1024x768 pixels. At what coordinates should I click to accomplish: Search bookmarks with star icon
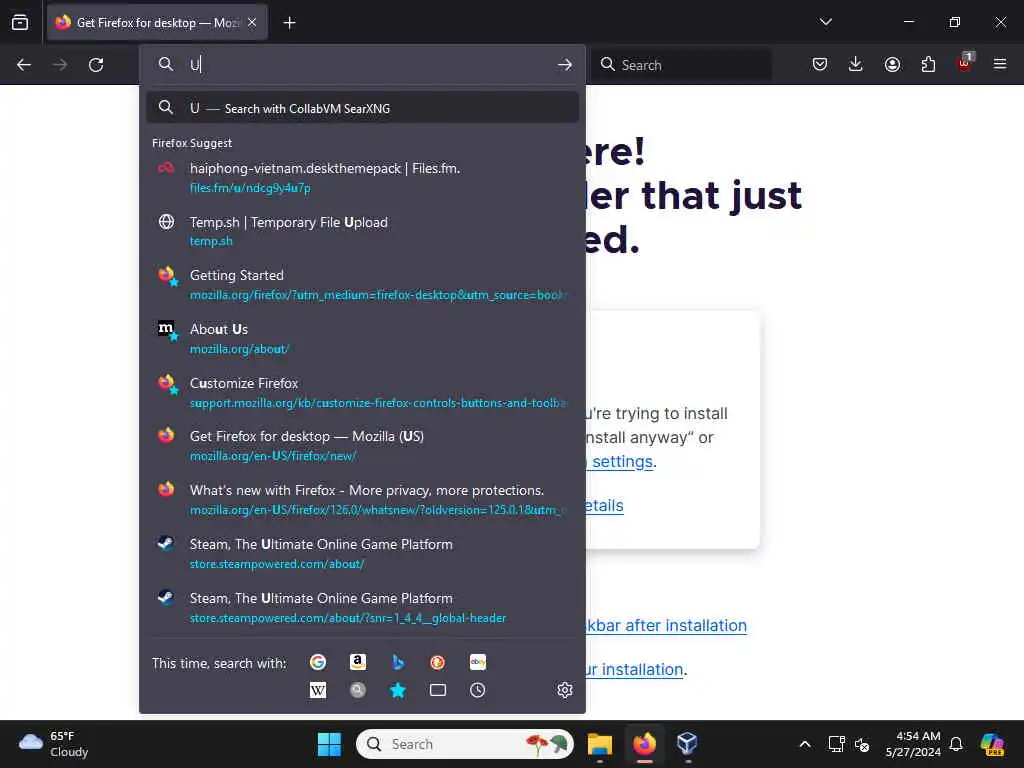click(398, 690)
